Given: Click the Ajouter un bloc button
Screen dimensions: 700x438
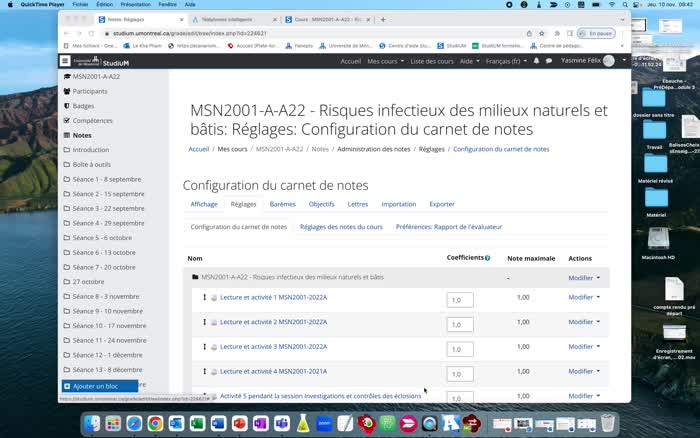Looking at the screenshot, I should (98, 386).
